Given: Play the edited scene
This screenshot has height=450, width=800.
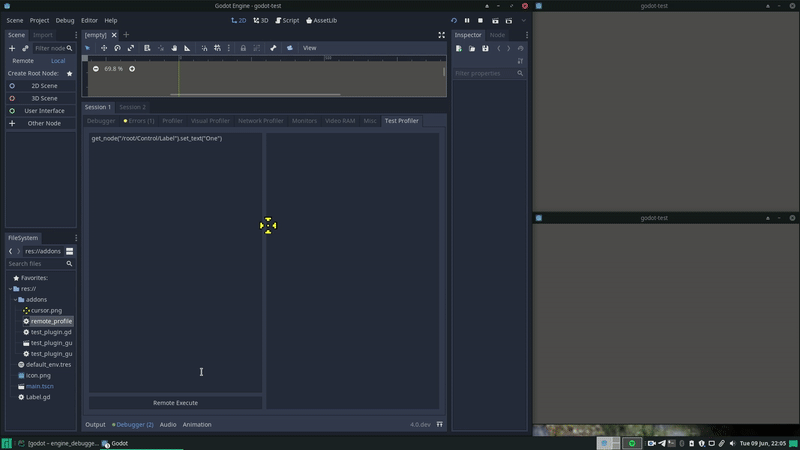Looking at the screenshot, I should point(495,20).
